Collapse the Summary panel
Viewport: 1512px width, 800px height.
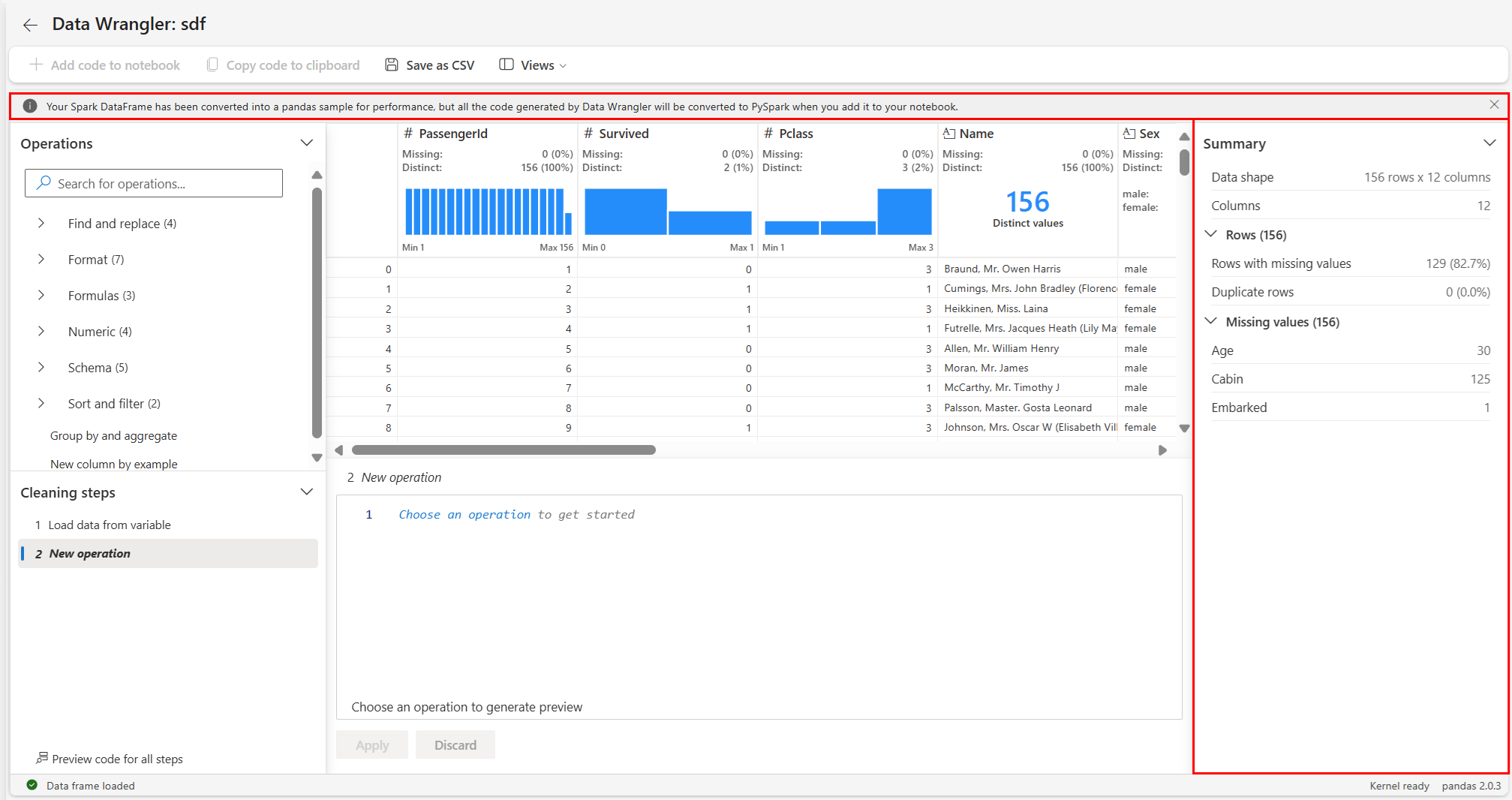click(1489, 143)
